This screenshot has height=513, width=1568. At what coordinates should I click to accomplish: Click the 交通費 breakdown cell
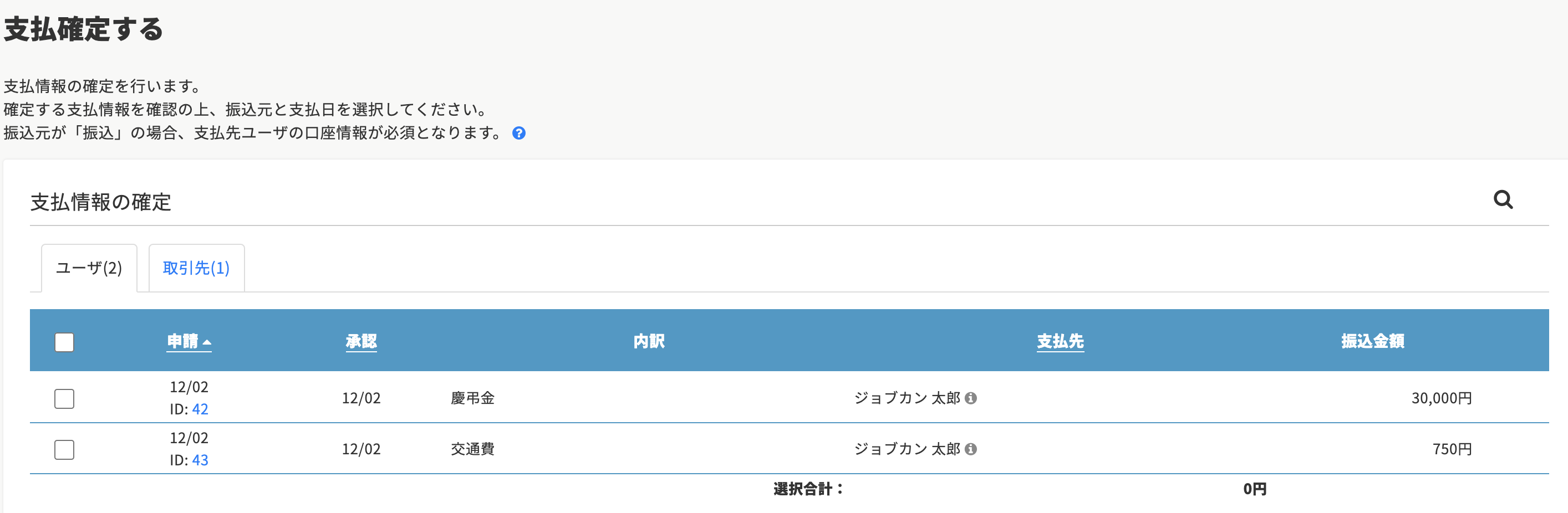[472, 449]
